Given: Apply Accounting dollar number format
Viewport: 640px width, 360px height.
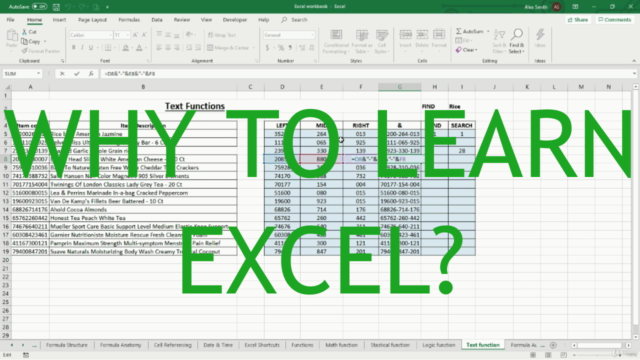Looking at the screenshot, I should [x=267, y=48].
